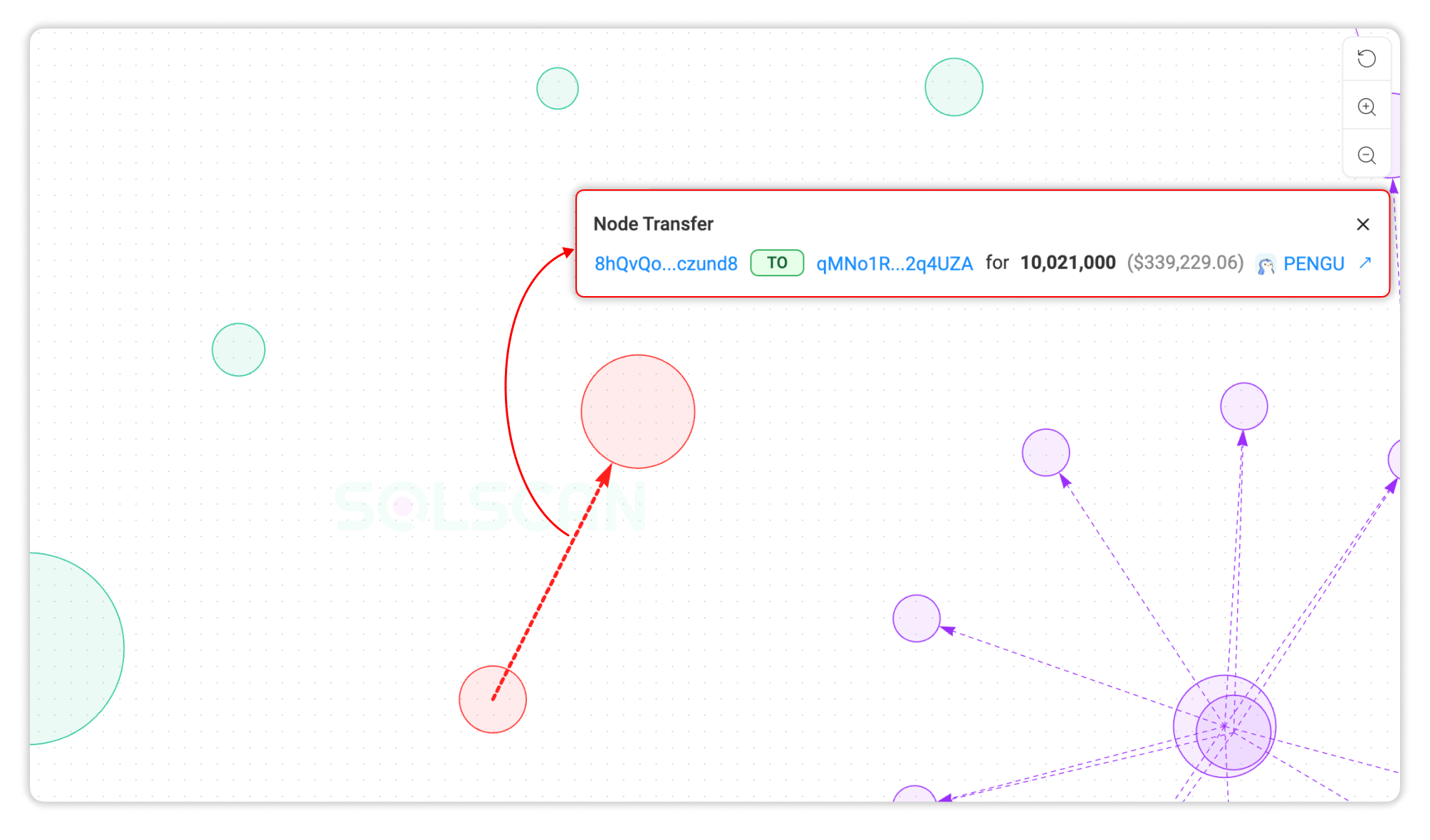Click the PENGU penguin token icon
The image size is (1430, 840).
tap(1264, 263)
